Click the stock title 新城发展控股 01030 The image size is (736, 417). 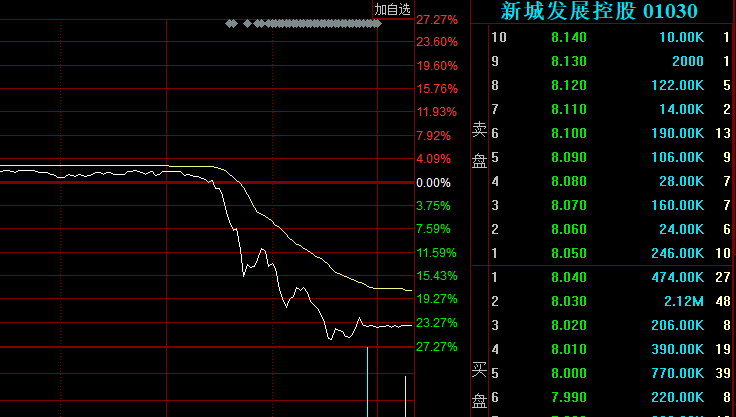[599, 11]
